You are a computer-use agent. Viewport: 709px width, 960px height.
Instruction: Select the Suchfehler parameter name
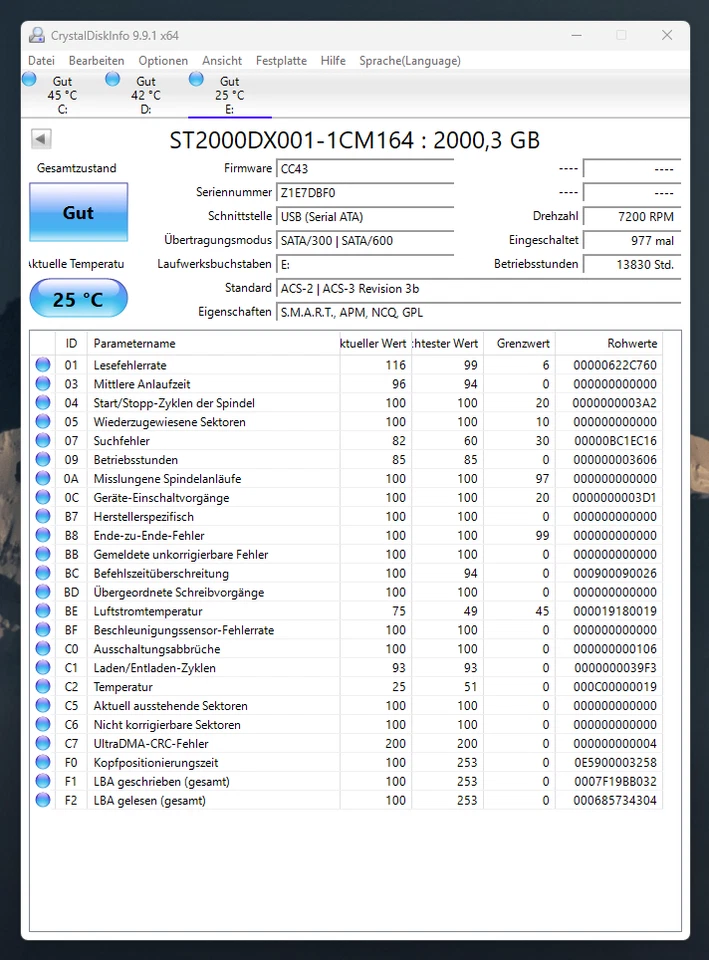coord(121,441)
